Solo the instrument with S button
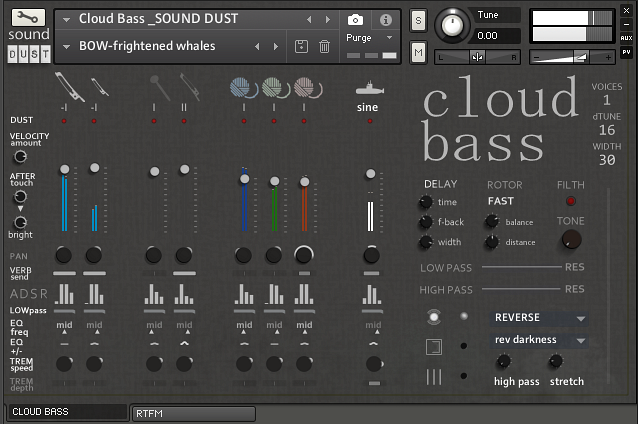This screenshot has height=424, width=638. click(x=418, y=20)
